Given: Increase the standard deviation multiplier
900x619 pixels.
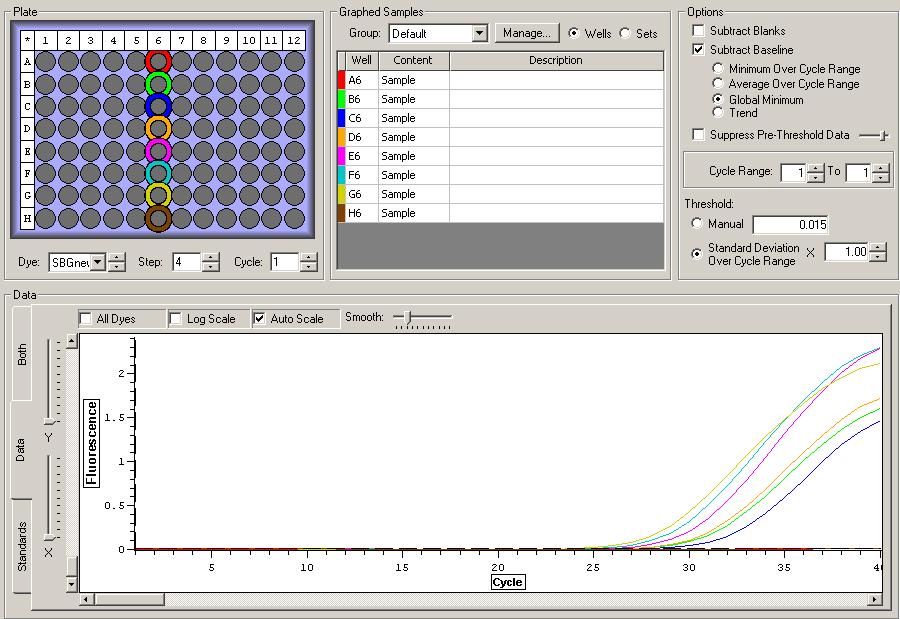Looking at the screenshot, I should [878, 247].
